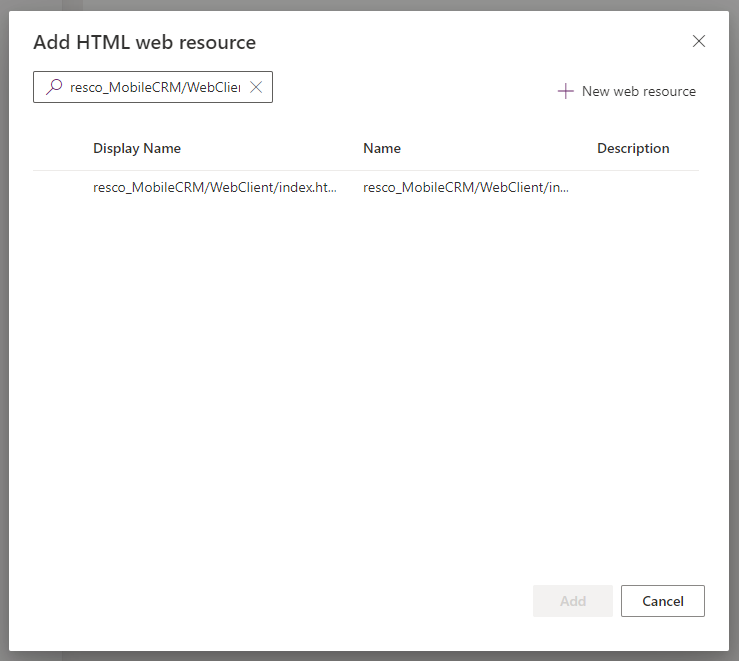Click the plus icon for new resource
The image size is (739, 661).
[x=566, y=91]
